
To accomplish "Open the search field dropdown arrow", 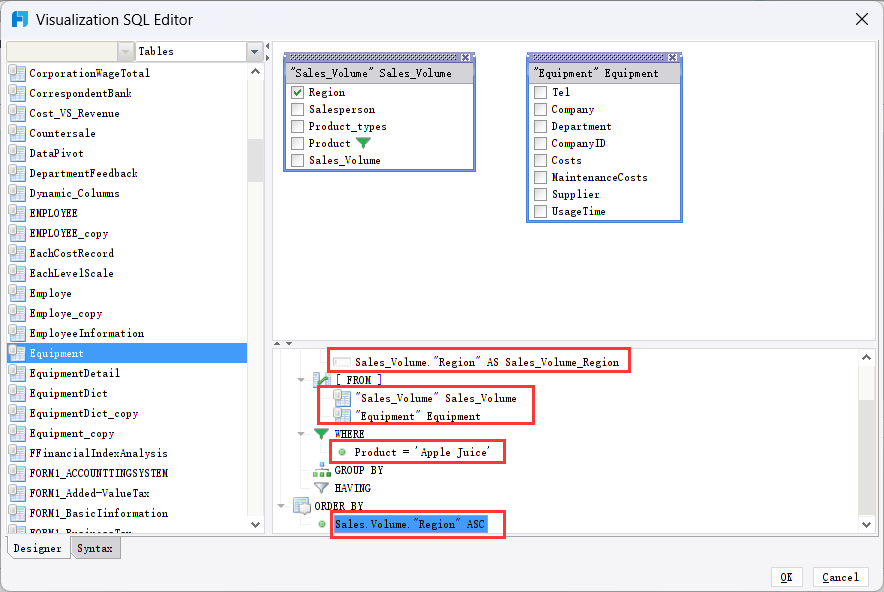I will pyautogui.click(x=124, y=51).
